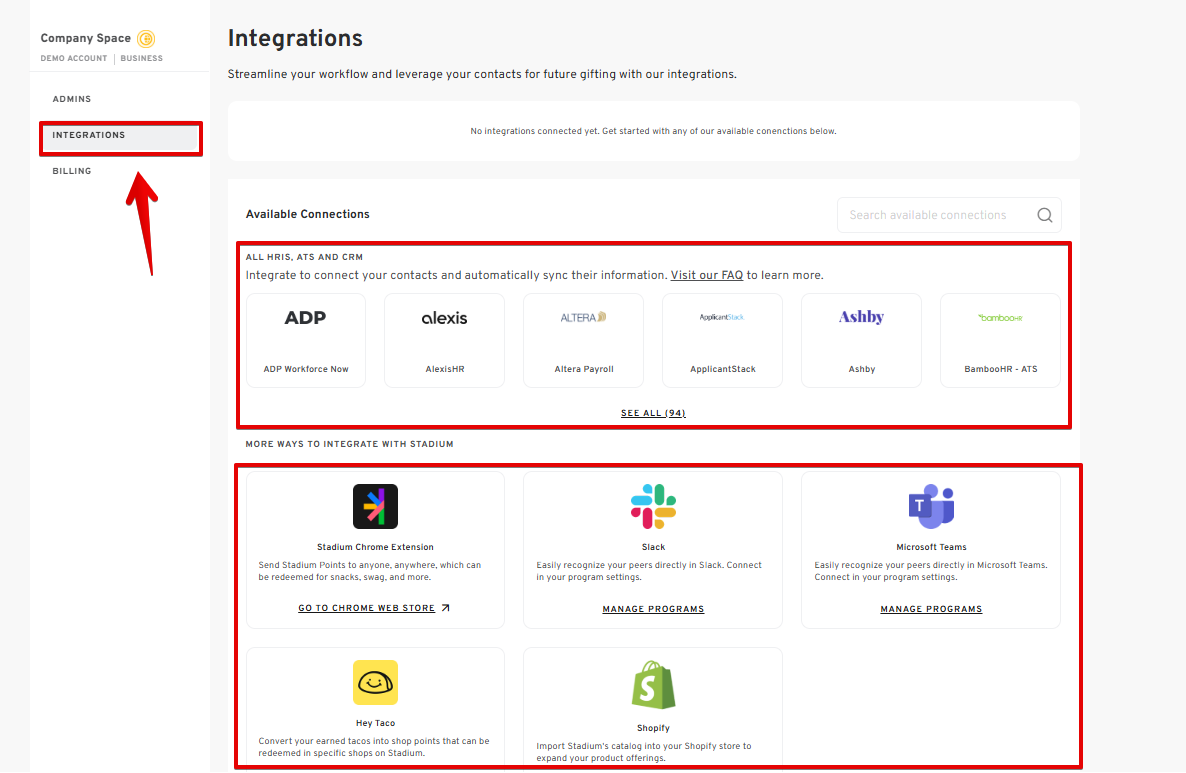The height and width of the screenshot is (773, 1186).
Task: Click the Streamline your workflow description
Action: (482, 75)
